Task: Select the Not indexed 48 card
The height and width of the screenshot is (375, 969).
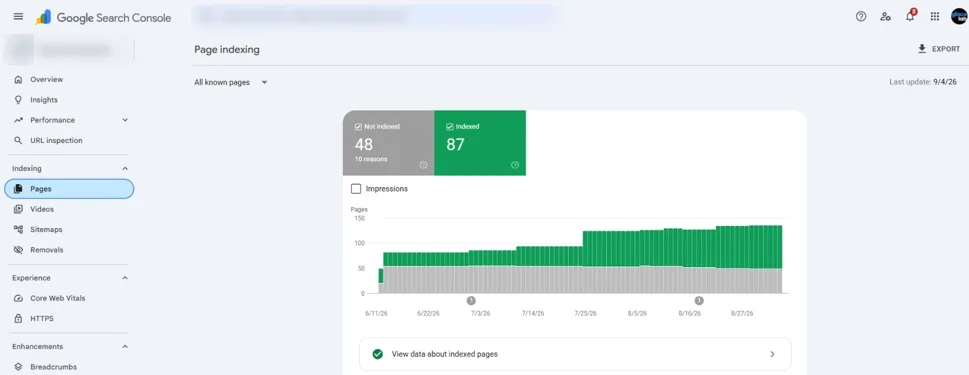Action: pos(389,143)
